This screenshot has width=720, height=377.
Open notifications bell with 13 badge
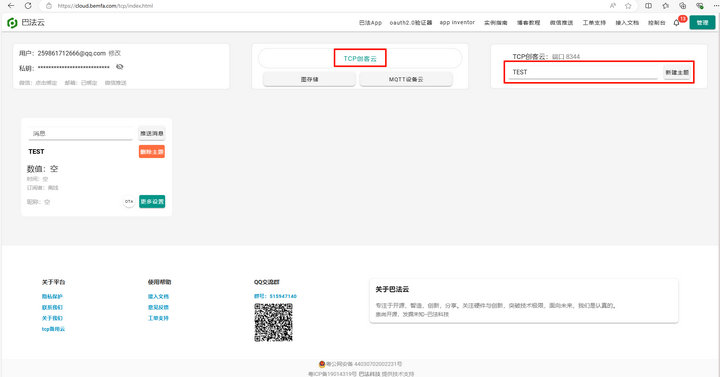click(x=677, y=23)
